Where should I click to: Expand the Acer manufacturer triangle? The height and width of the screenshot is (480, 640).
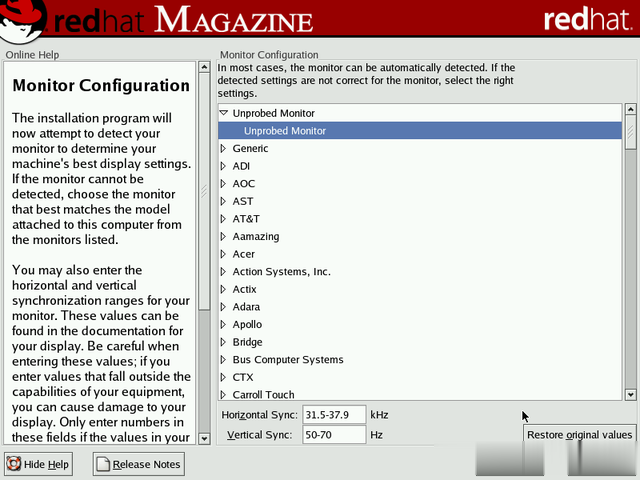point(223,254)
